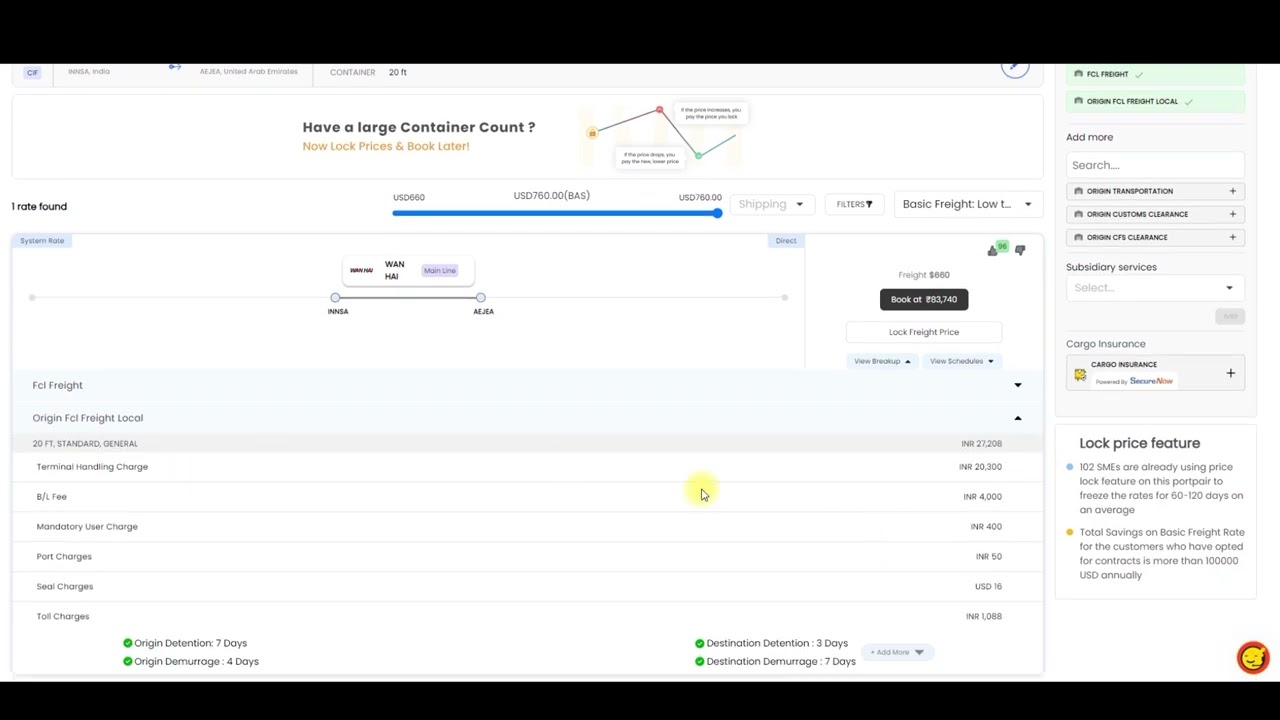Click Lock Freight Price button

[924, 332]
